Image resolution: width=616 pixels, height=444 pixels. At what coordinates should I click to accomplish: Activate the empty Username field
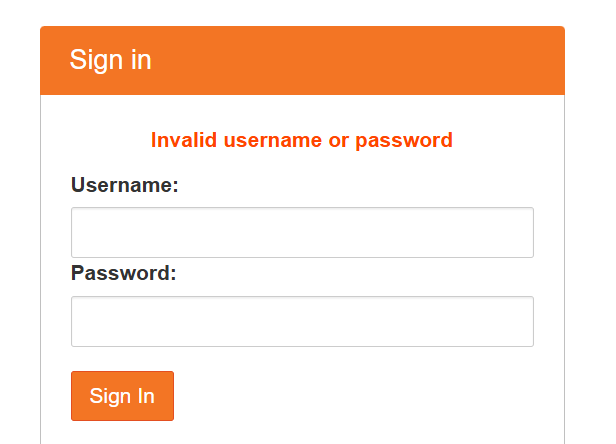[302, 232]
